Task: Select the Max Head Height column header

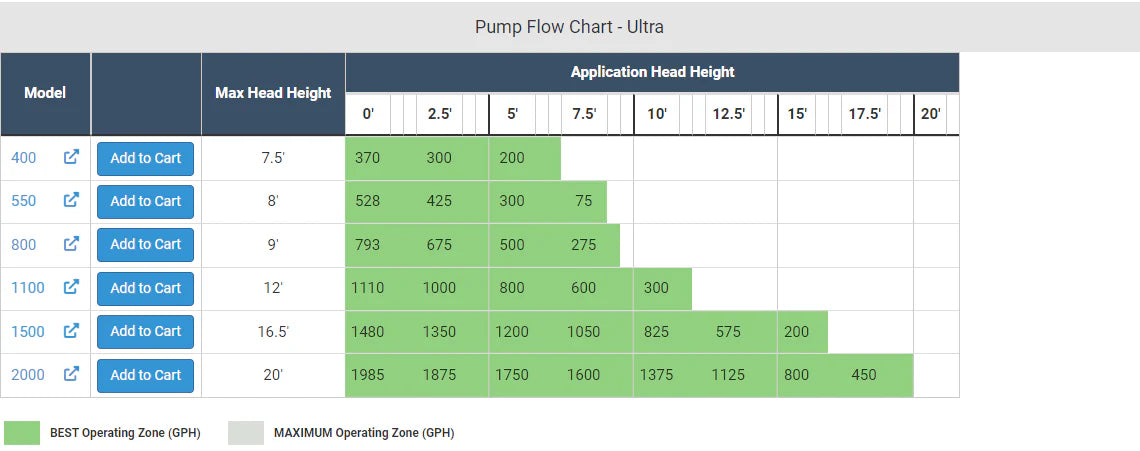Action: point(273,93)
